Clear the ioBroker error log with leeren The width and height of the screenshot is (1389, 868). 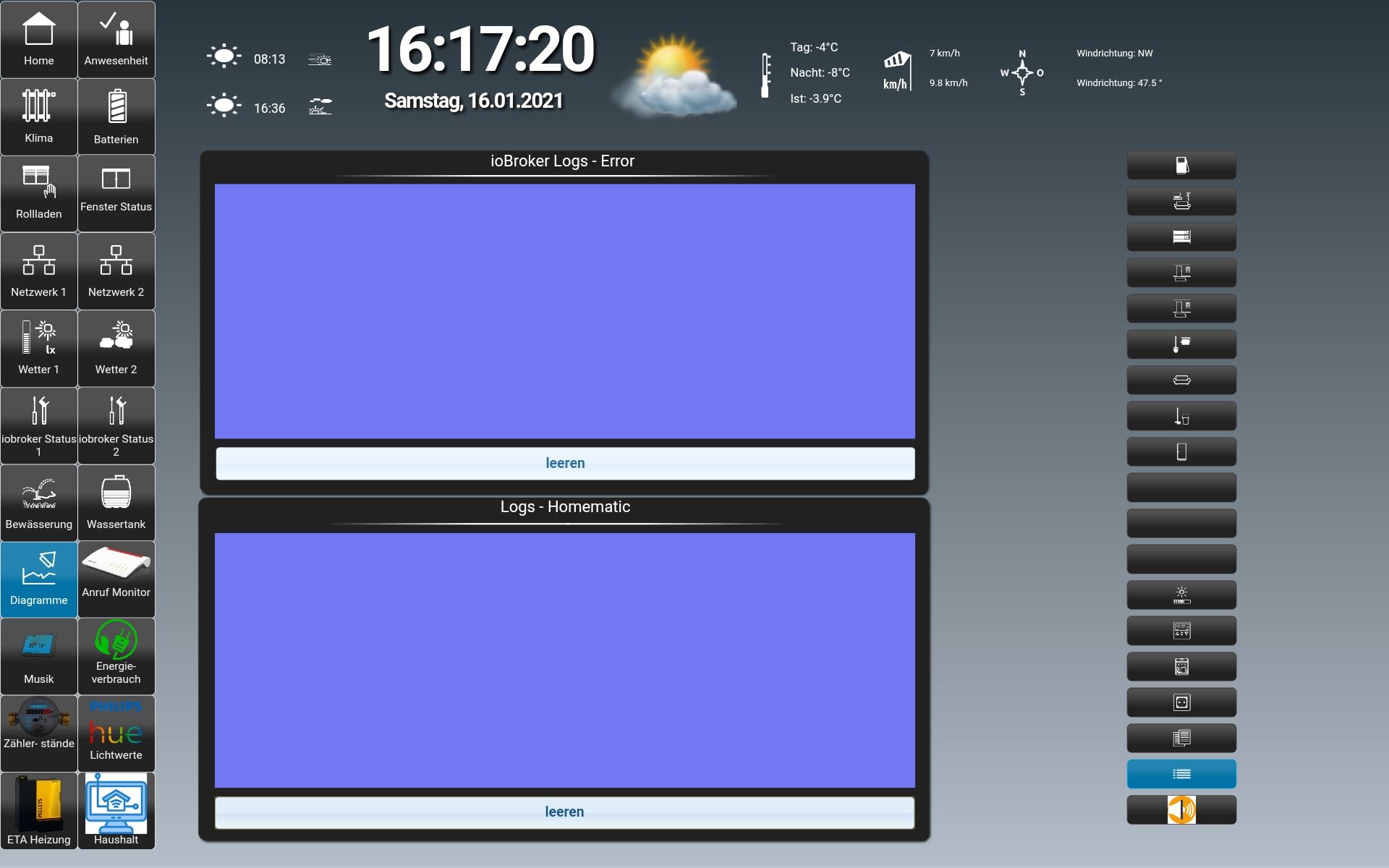pos(565,463)
